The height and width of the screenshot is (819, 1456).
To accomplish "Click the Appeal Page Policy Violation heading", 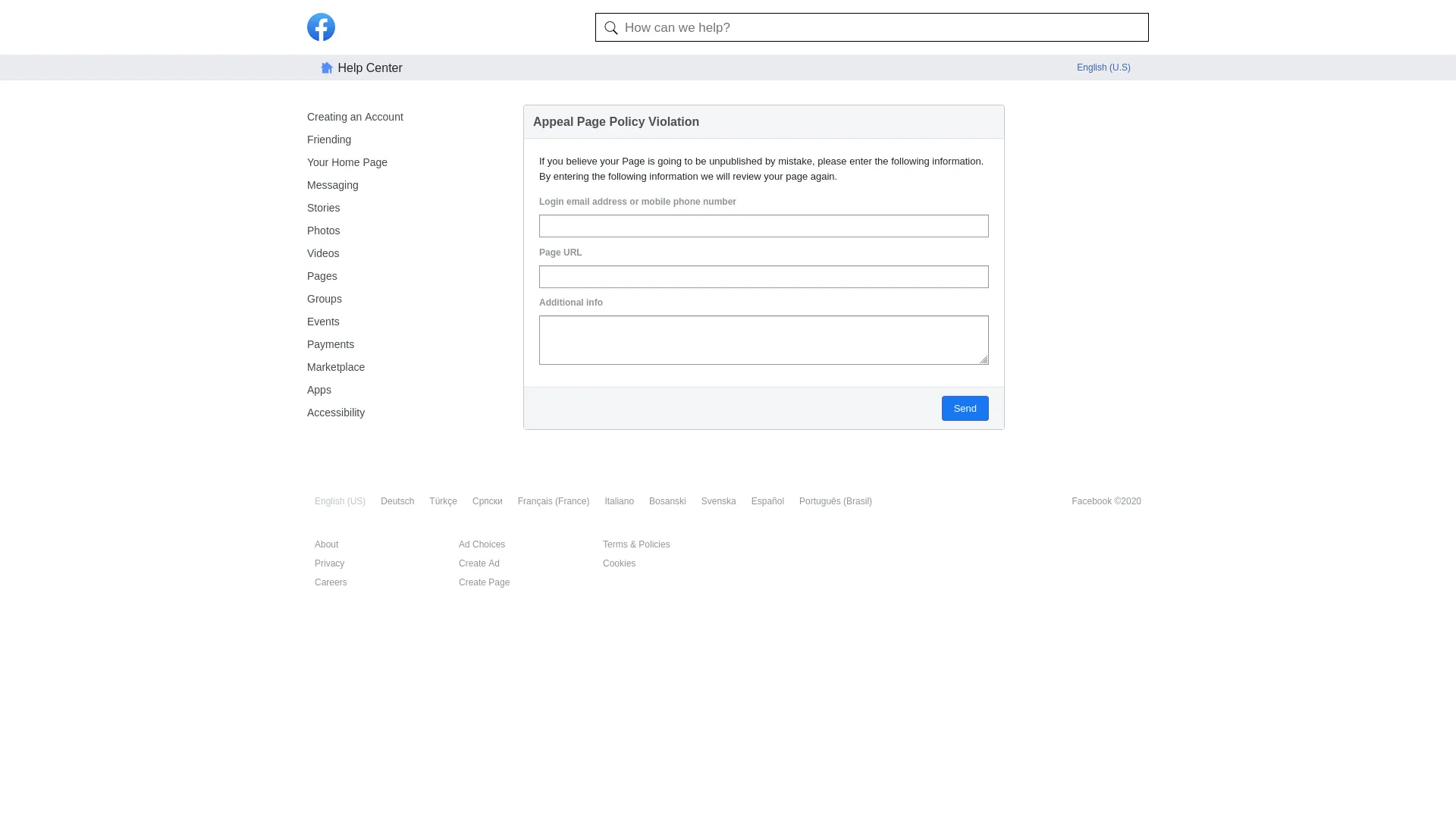I will (x=616, y=122).
